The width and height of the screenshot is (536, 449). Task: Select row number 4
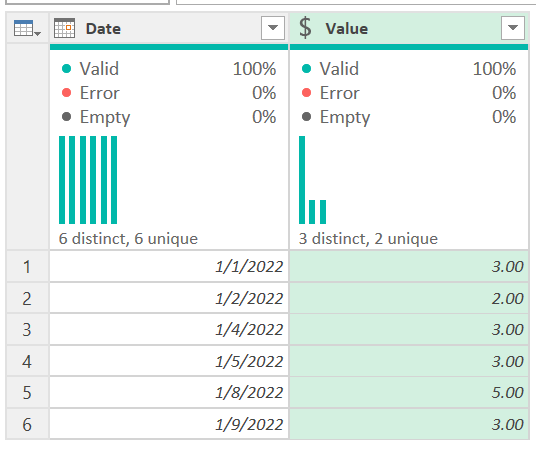point(27,361)
